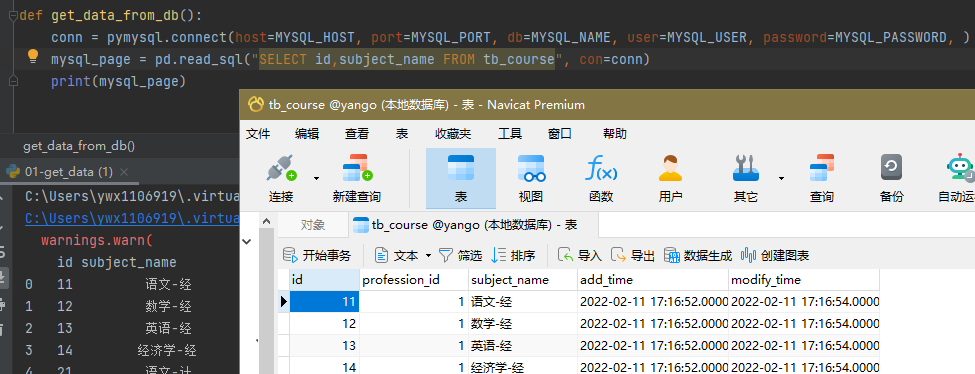
Task: Collapse the def get_data_from_db fold marker
Action: pos(13,16)
